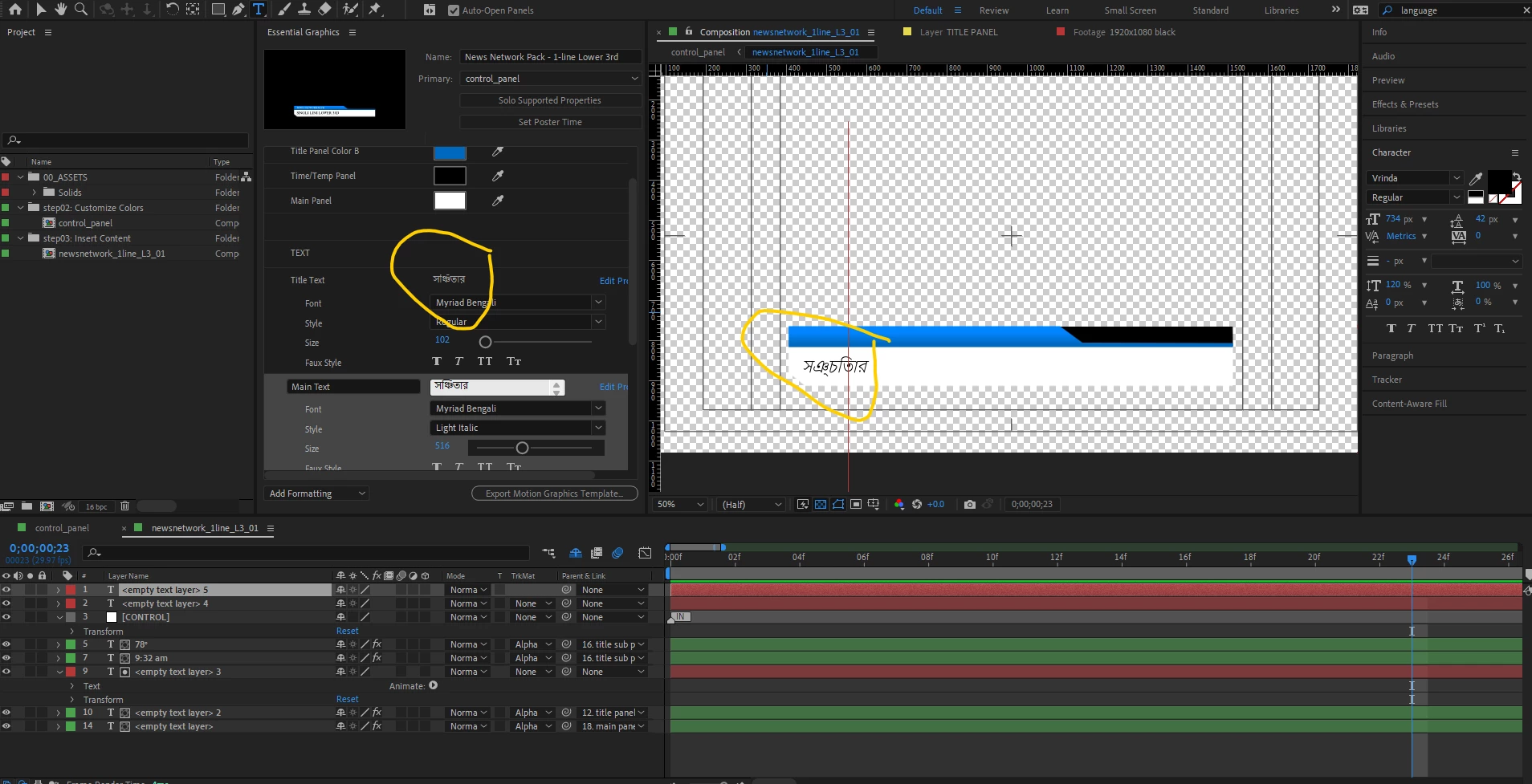This screenshot has height=784, width=1532.
Task: Open the Vrinda font family dropdown
Action: (1415, 178)
